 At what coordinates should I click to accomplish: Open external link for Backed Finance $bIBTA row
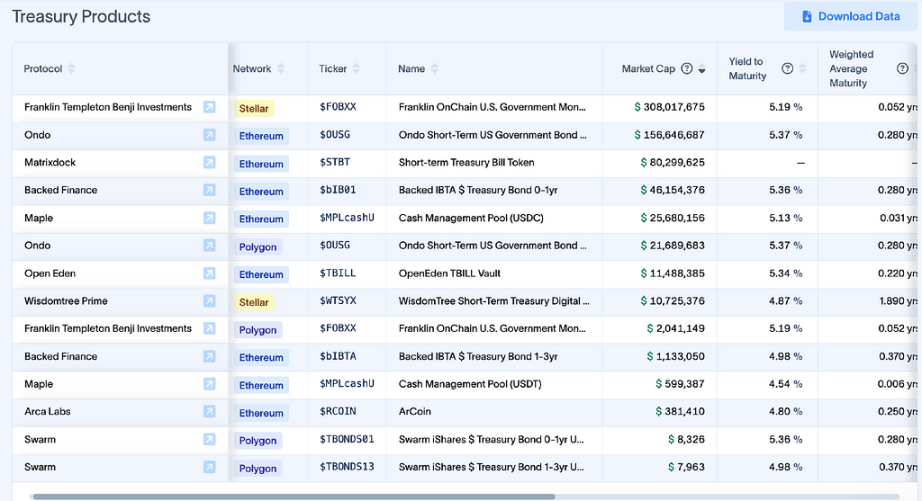click(x=209, y=356)
